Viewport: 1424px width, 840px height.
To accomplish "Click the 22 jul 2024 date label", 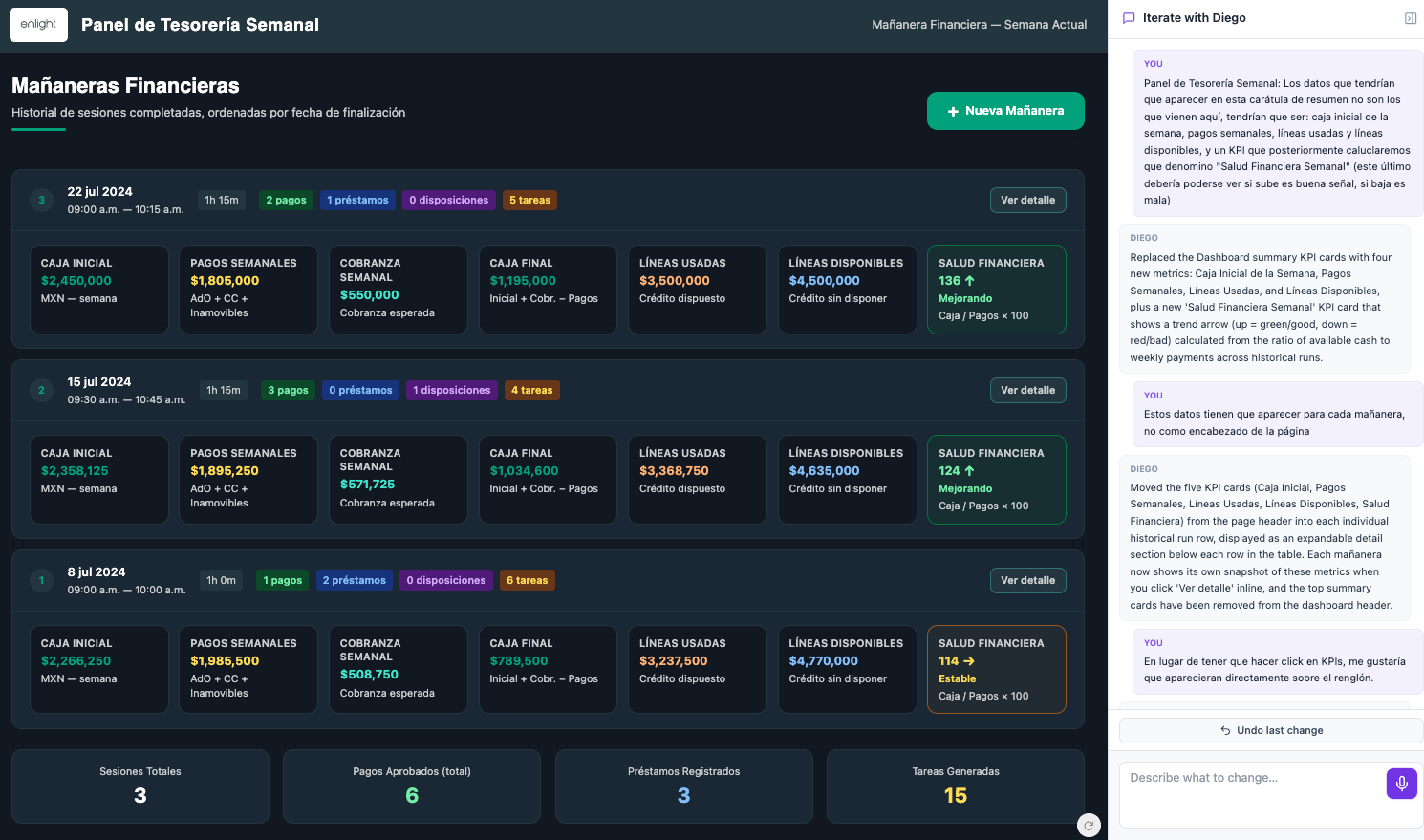I will pyautogui.click(x=100, y=192).
